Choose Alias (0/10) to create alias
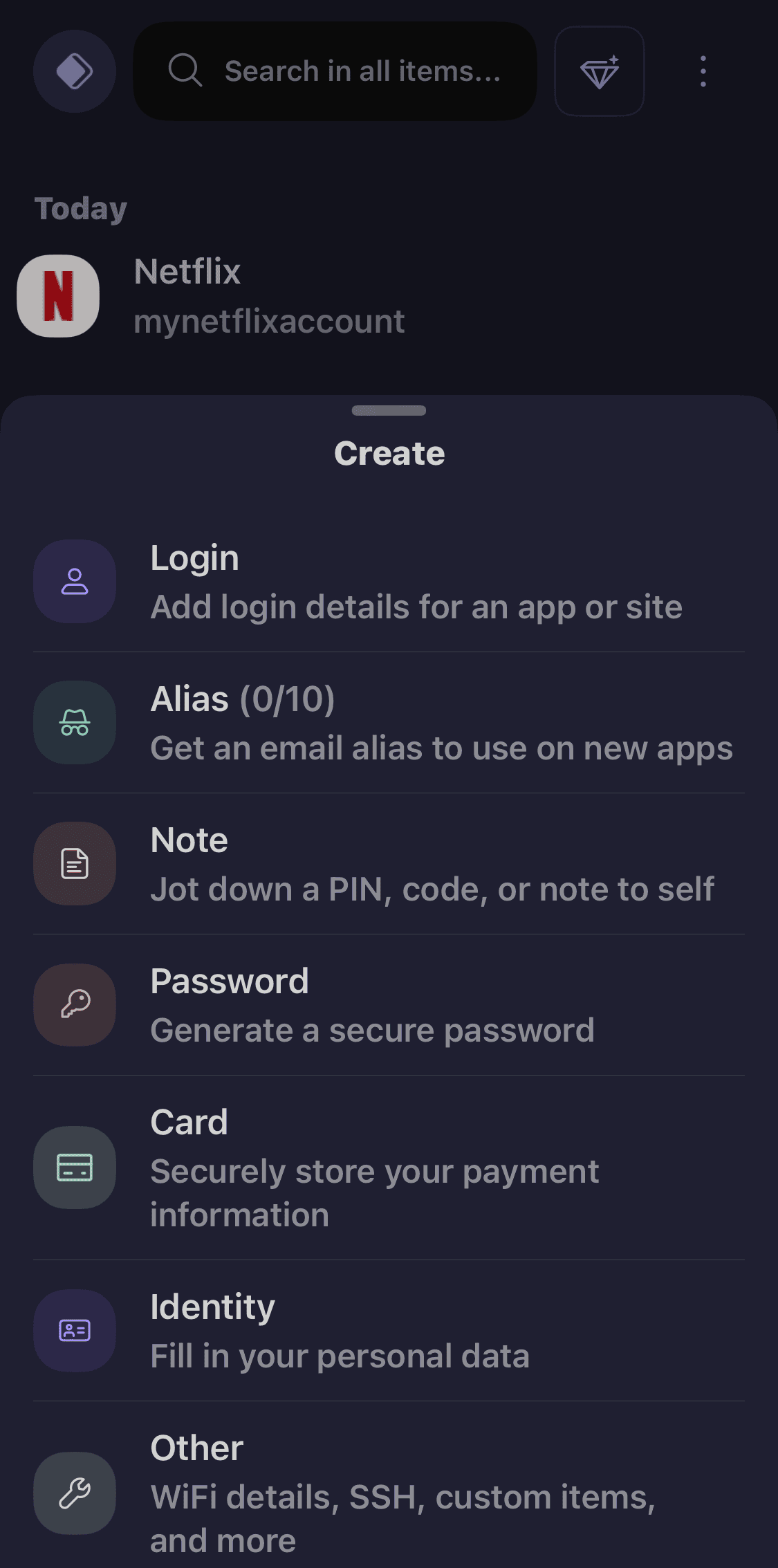778x1568 pixels. (440, 723)
